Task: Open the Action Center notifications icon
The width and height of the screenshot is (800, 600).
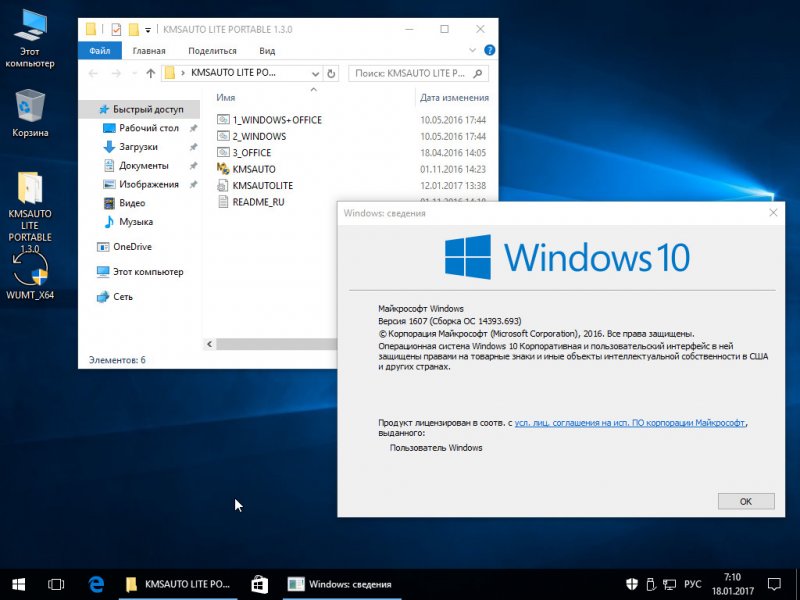Action: point(774,584)
